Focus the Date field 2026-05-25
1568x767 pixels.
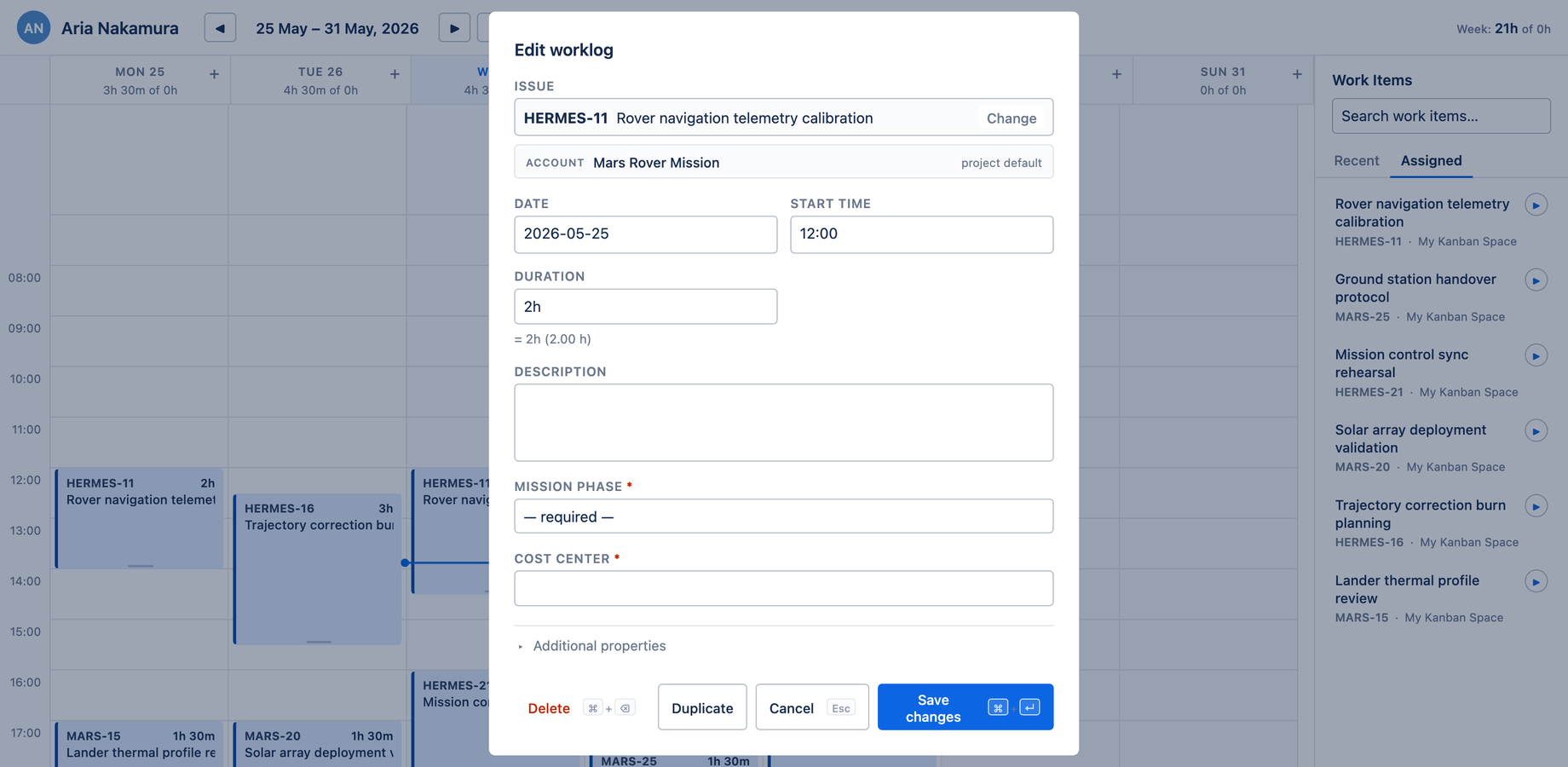tap(646, 234)
